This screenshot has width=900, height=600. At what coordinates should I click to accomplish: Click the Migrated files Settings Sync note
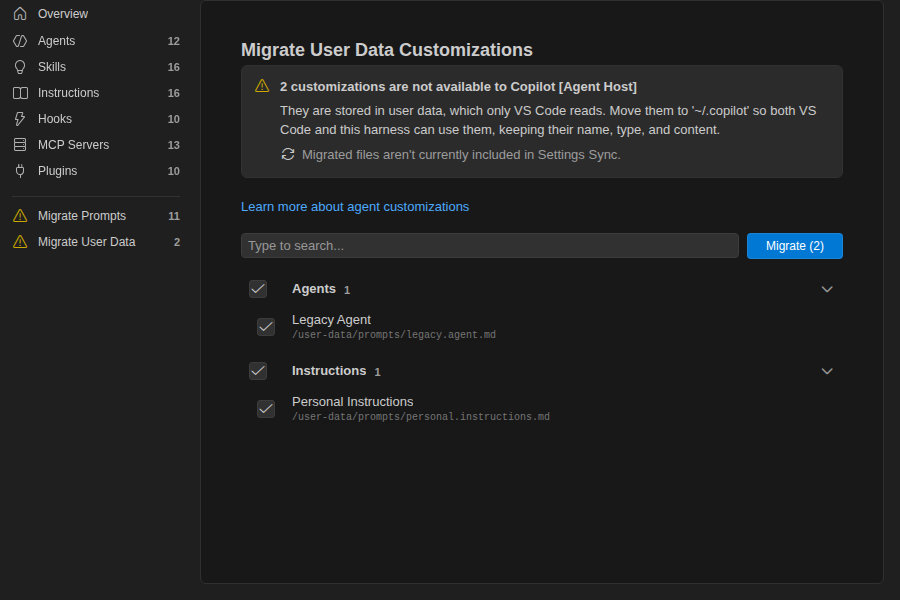461,155
